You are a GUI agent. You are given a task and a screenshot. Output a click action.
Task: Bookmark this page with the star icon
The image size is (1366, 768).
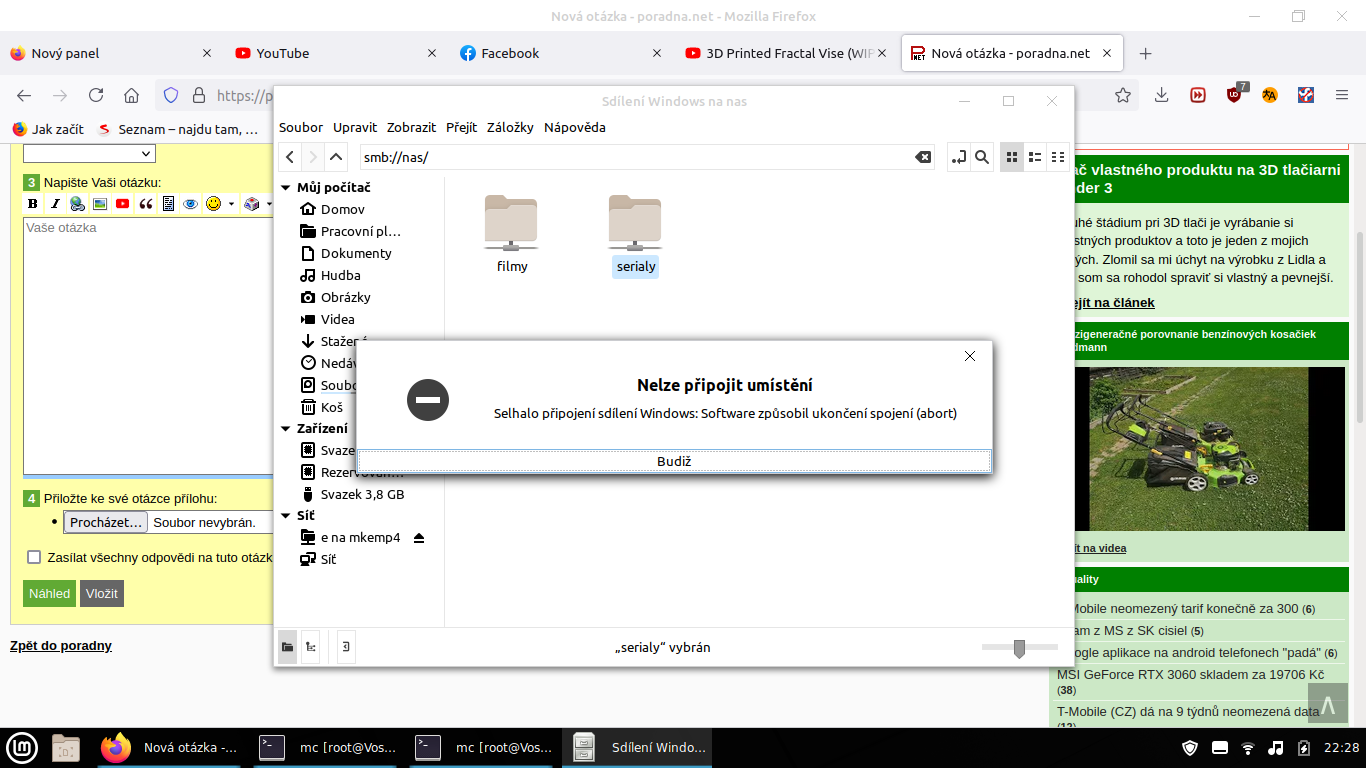[1123, 95]
